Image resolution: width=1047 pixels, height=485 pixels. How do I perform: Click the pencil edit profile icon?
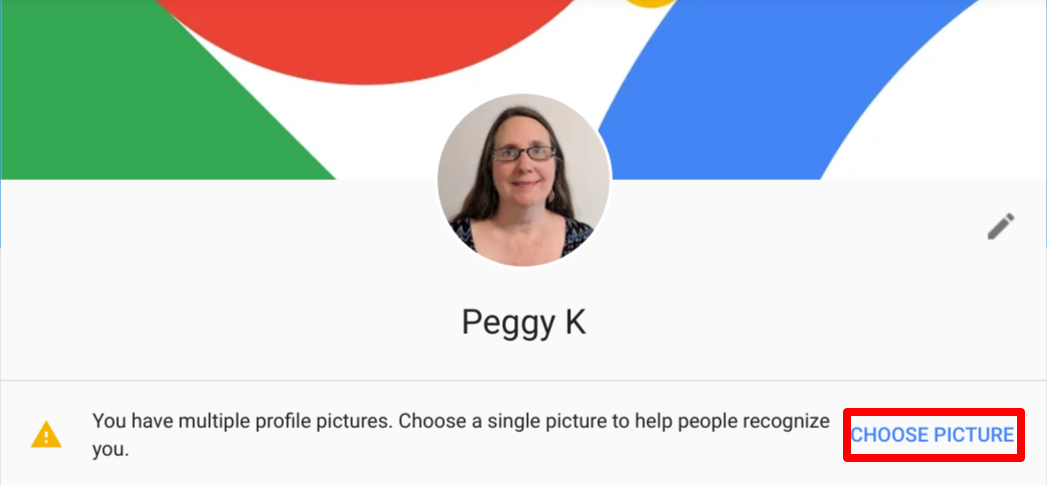pos(1001,226)
